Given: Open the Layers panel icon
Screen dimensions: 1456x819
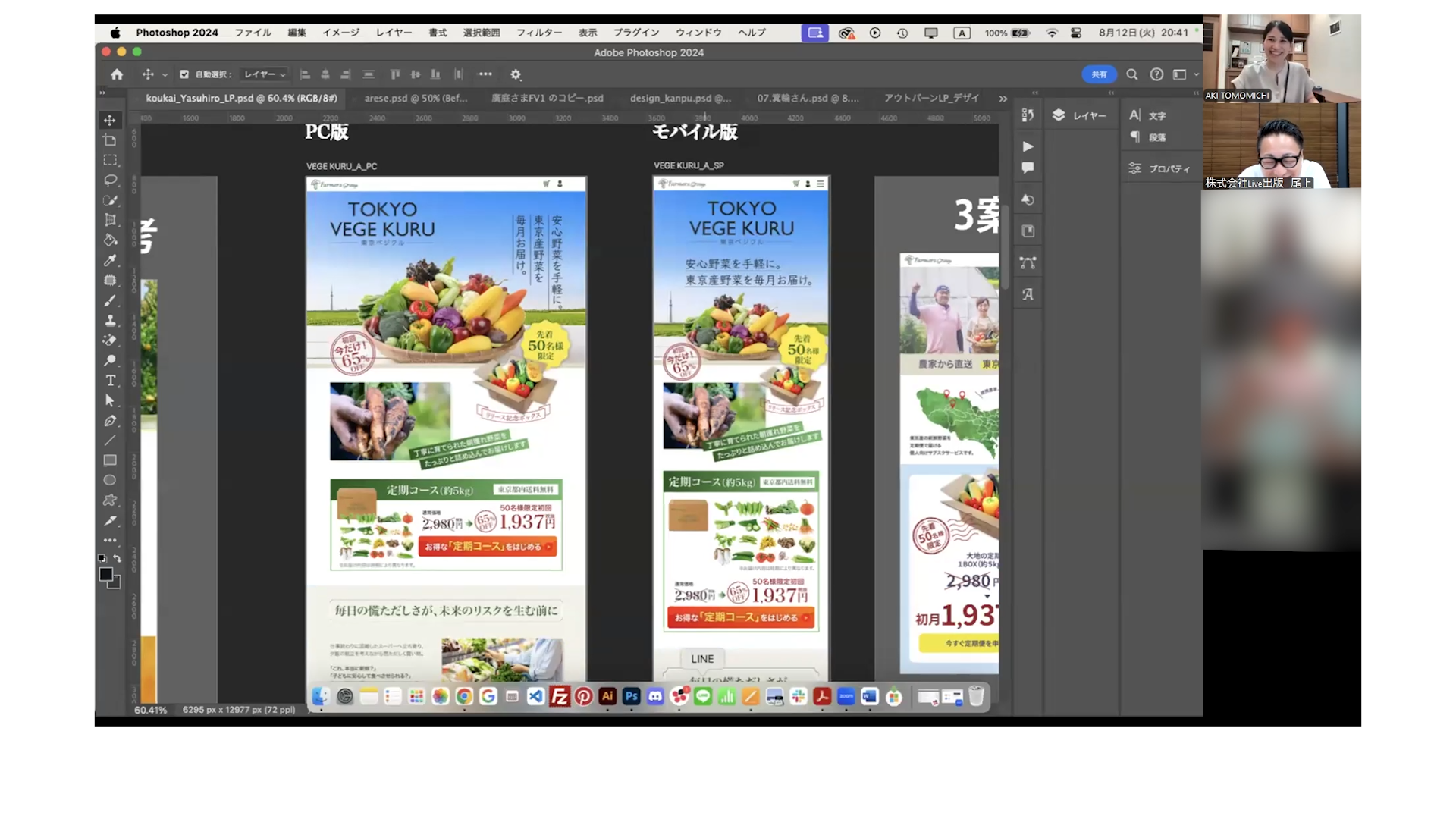Looking at the screenshot, I should 1059,115.
